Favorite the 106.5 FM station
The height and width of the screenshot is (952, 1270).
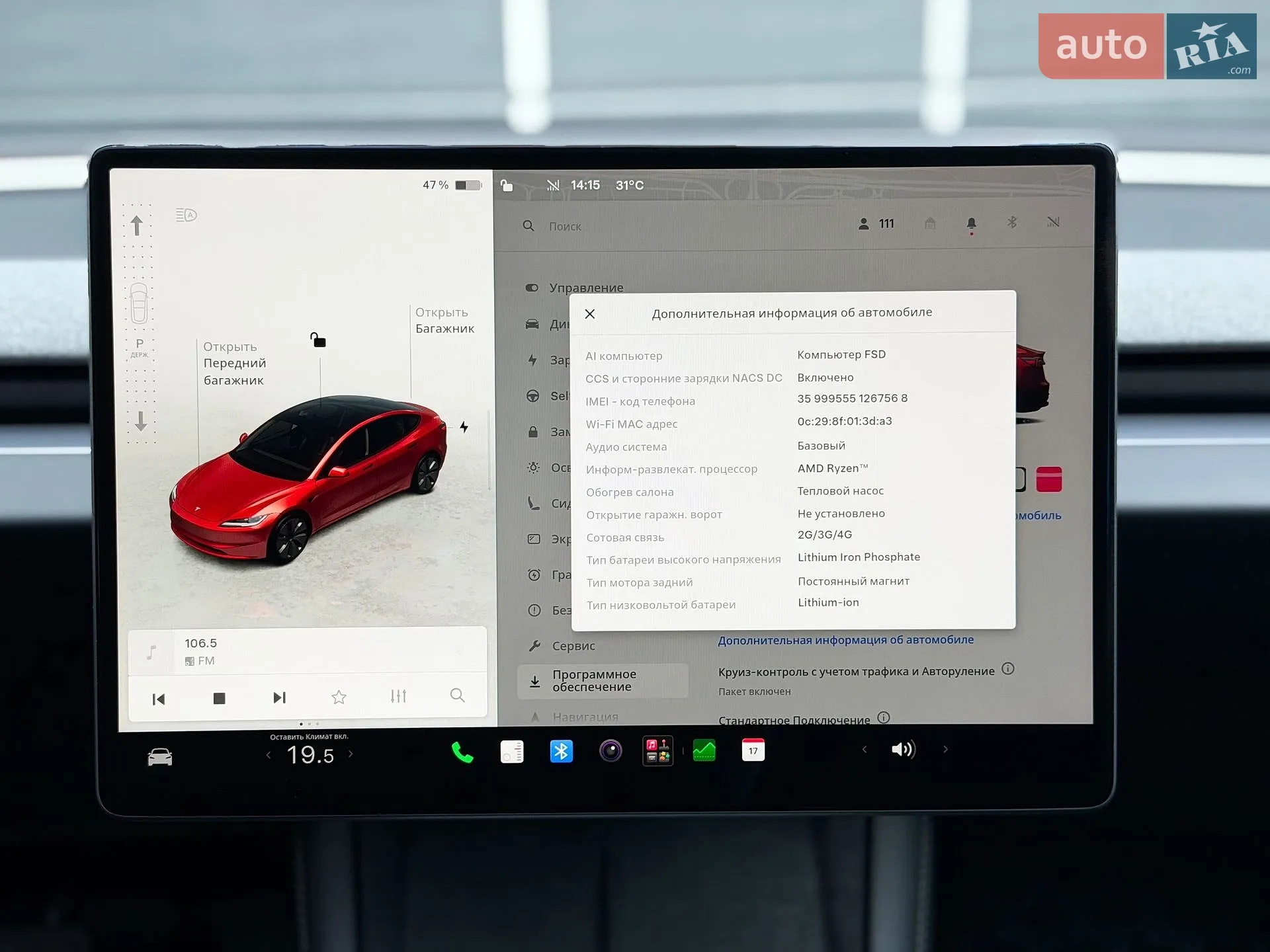point(339,697)
